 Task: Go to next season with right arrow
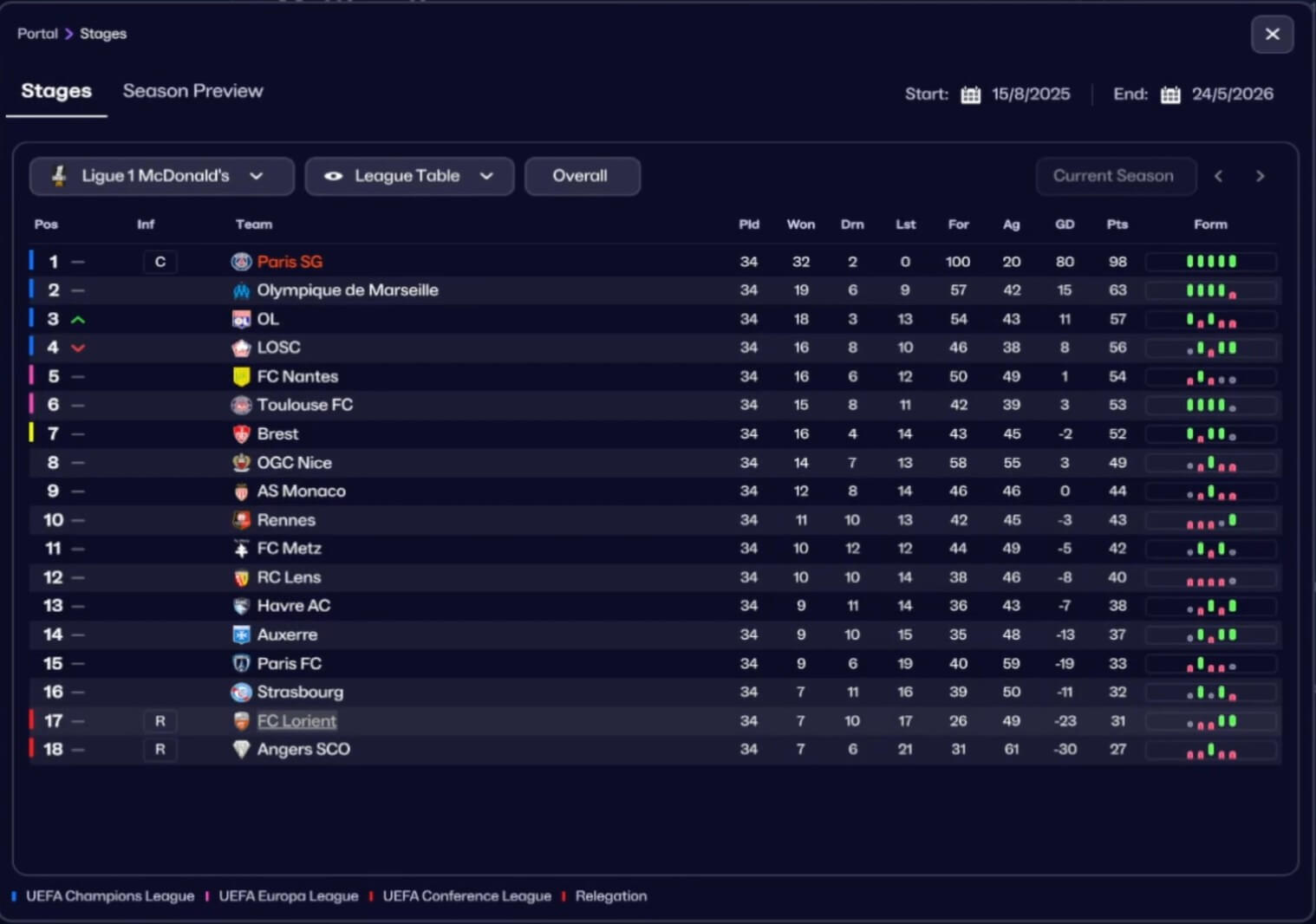1260,176
